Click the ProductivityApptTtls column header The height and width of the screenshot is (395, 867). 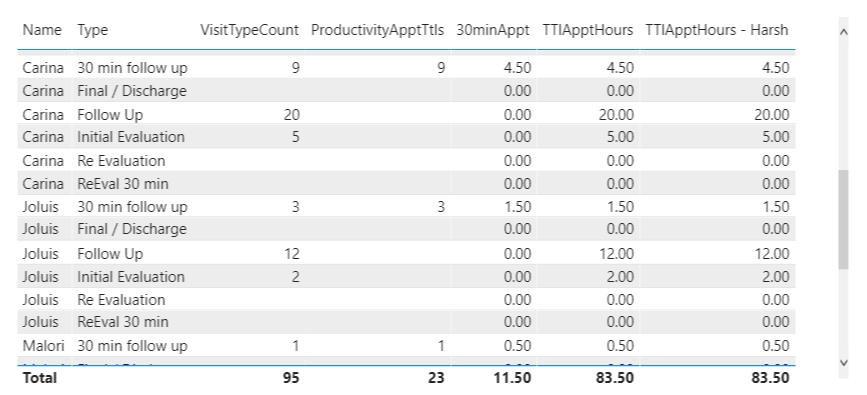click(377, 30)
